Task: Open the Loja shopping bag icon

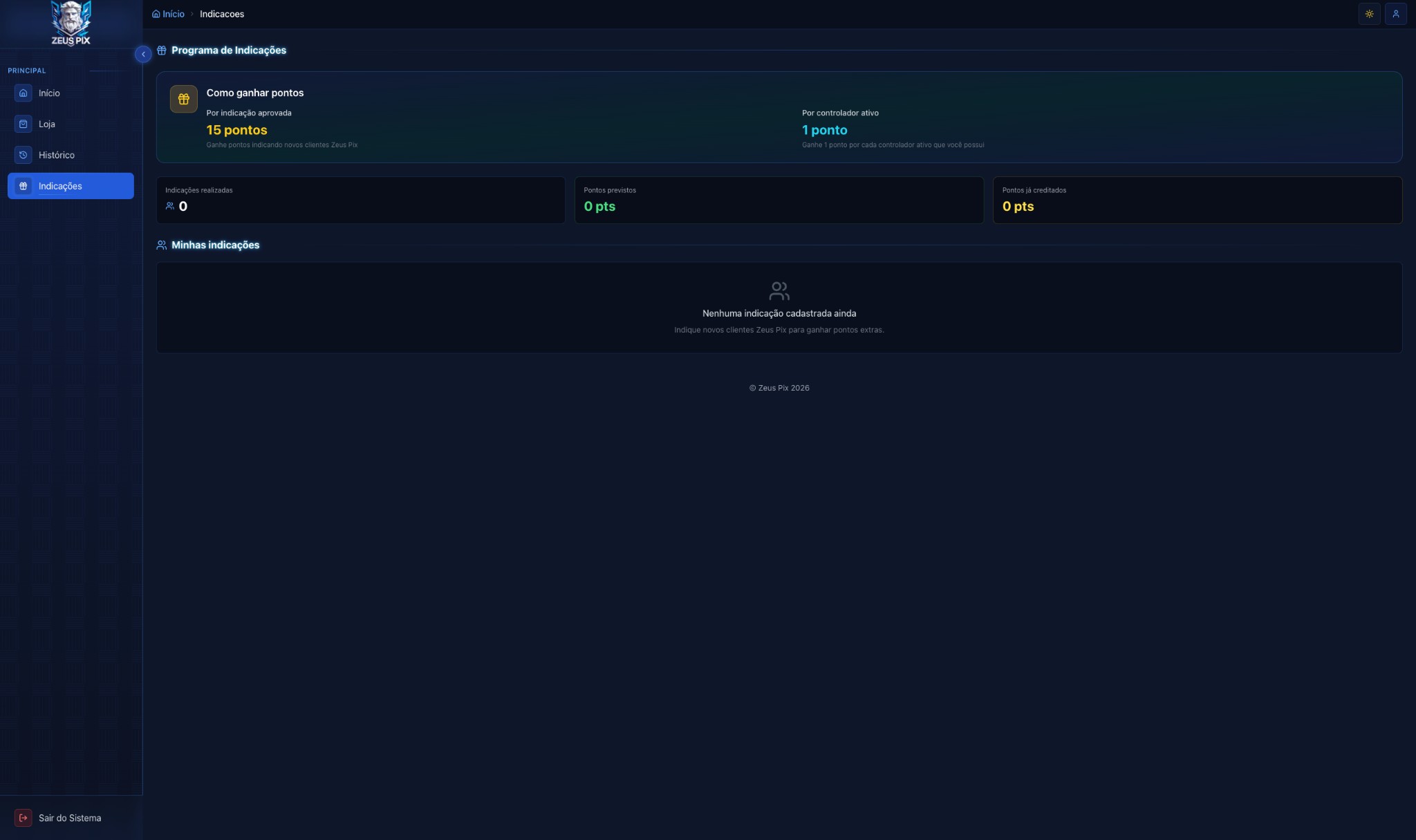Action: pyautogui.click(x=23, y=124)
